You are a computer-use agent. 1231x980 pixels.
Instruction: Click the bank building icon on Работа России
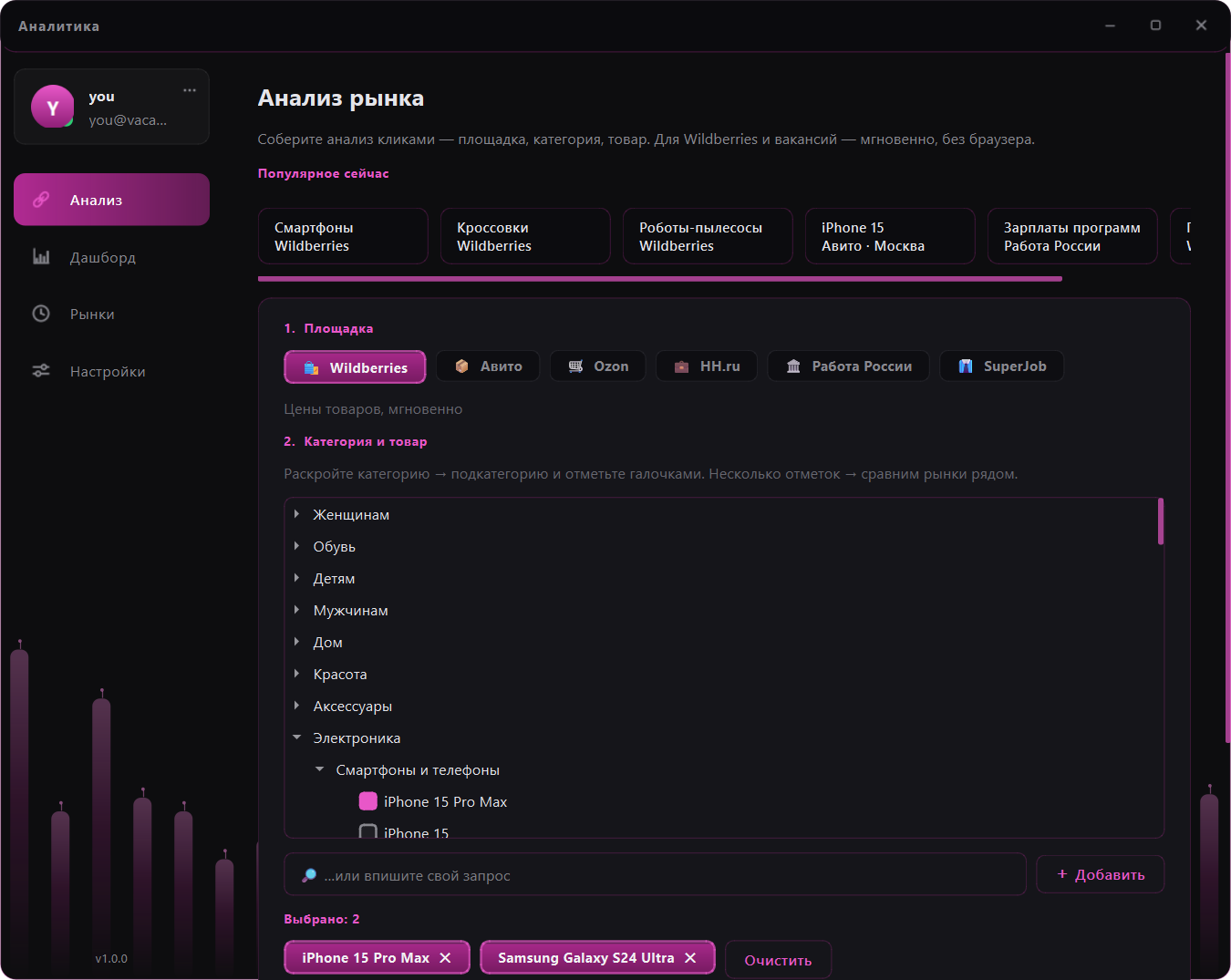click(793, 366)
